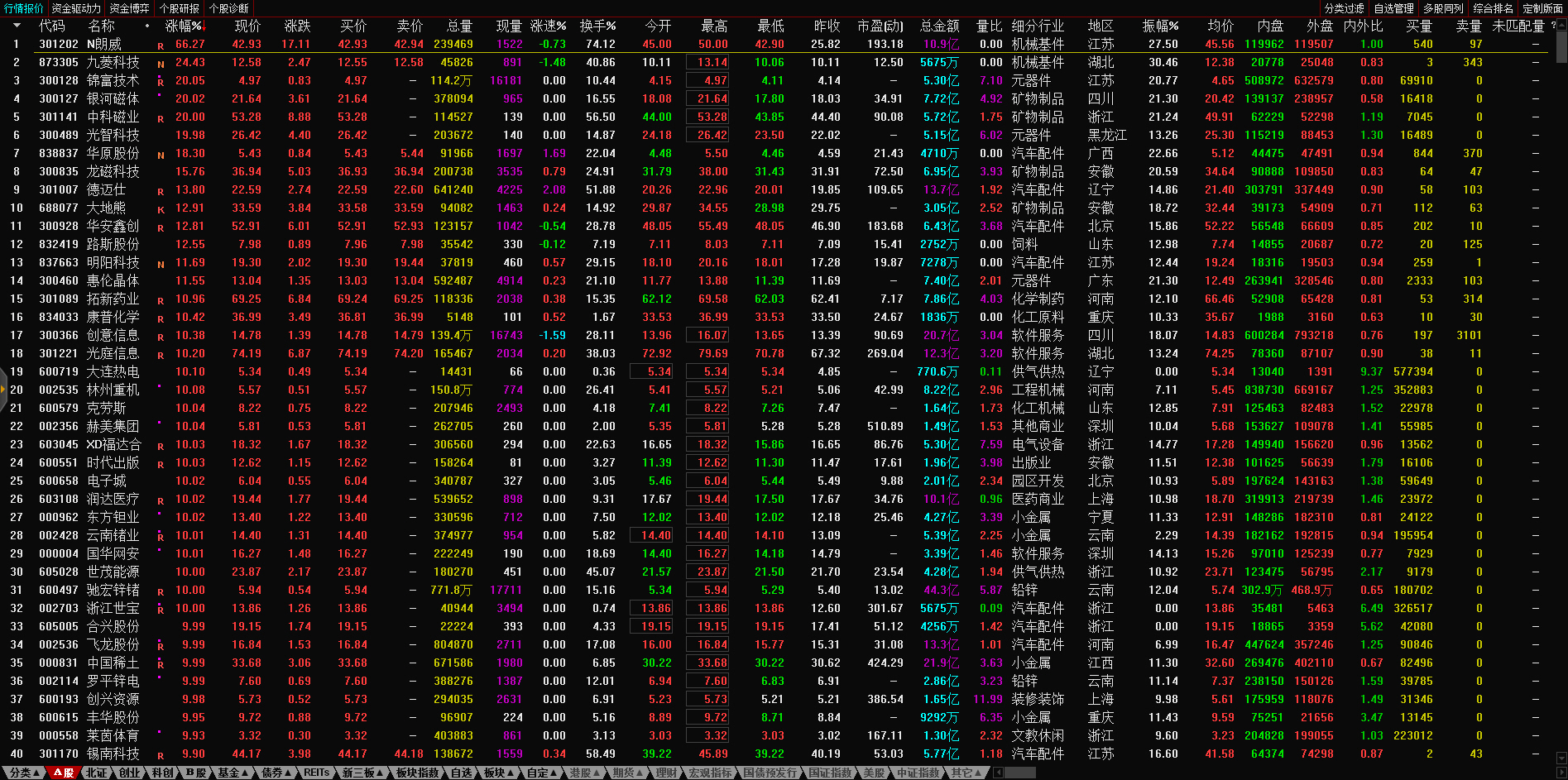This screenshot has height=780, width=1568.
Task: Open the 新三板 tab dropdown
Action: coord(363,773)
